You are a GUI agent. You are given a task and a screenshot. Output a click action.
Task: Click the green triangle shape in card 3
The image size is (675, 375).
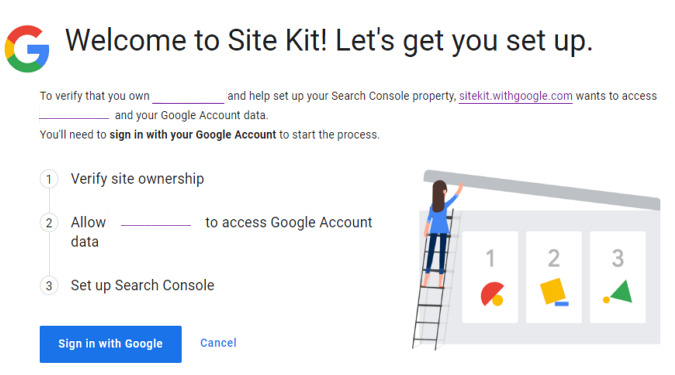click(x=619, y=292)
